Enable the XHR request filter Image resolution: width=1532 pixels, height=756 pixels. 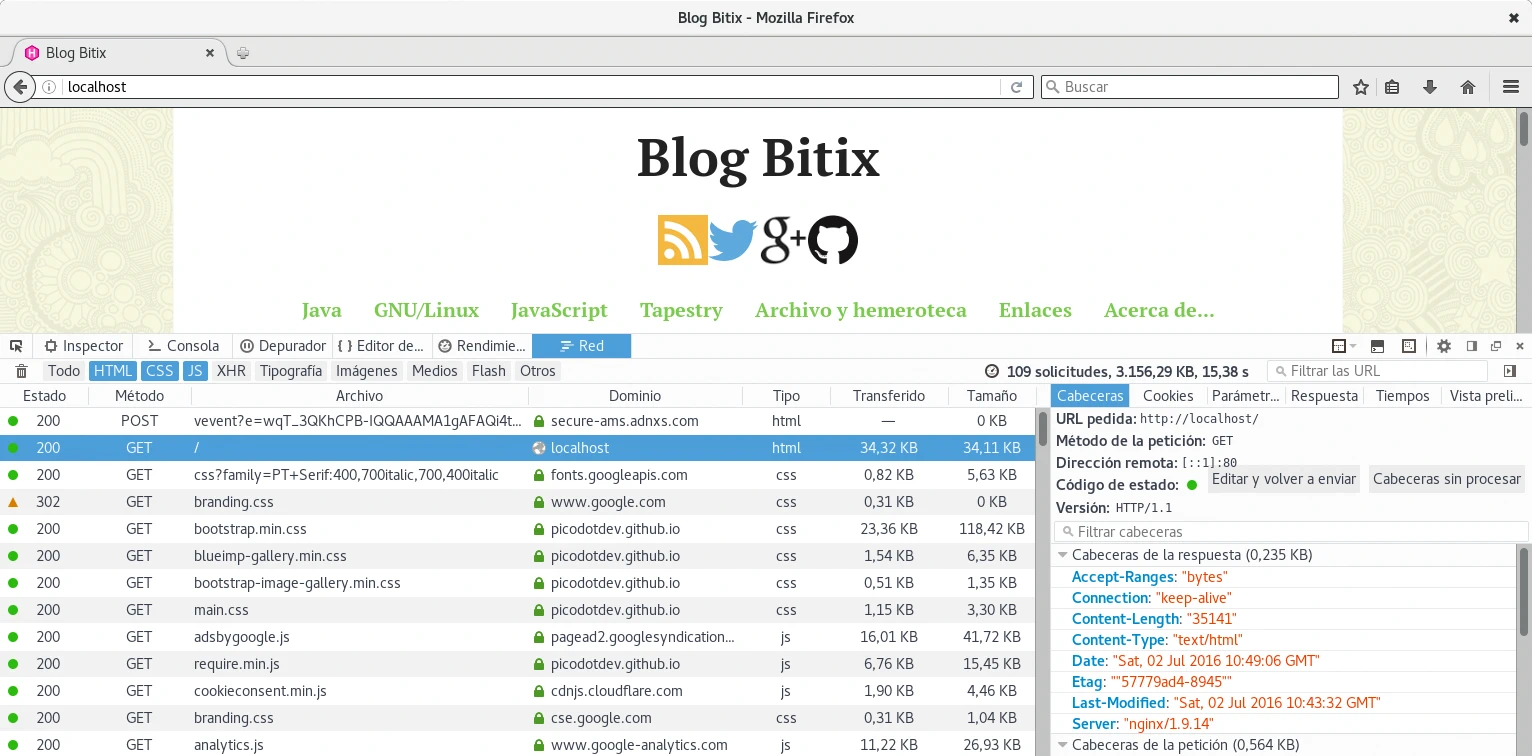point(231,371)
